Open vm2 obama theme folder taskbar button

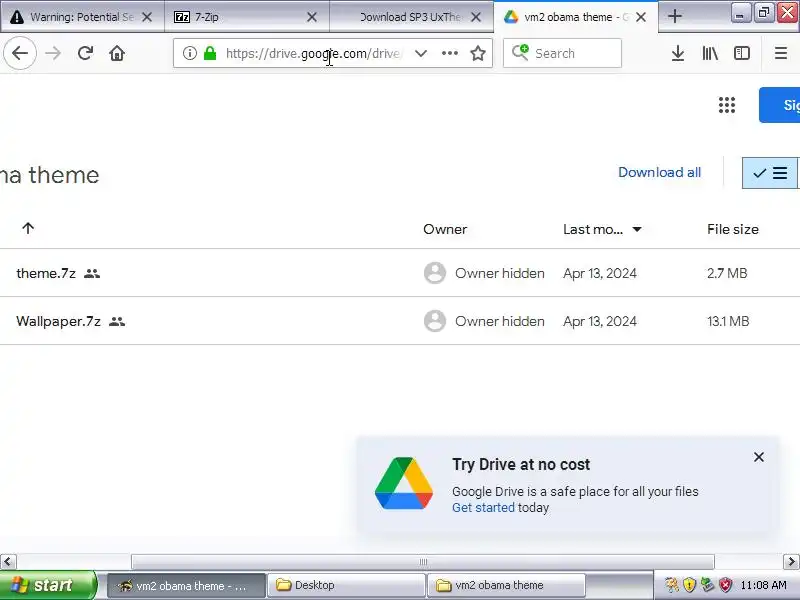click(x=506, y=586)
